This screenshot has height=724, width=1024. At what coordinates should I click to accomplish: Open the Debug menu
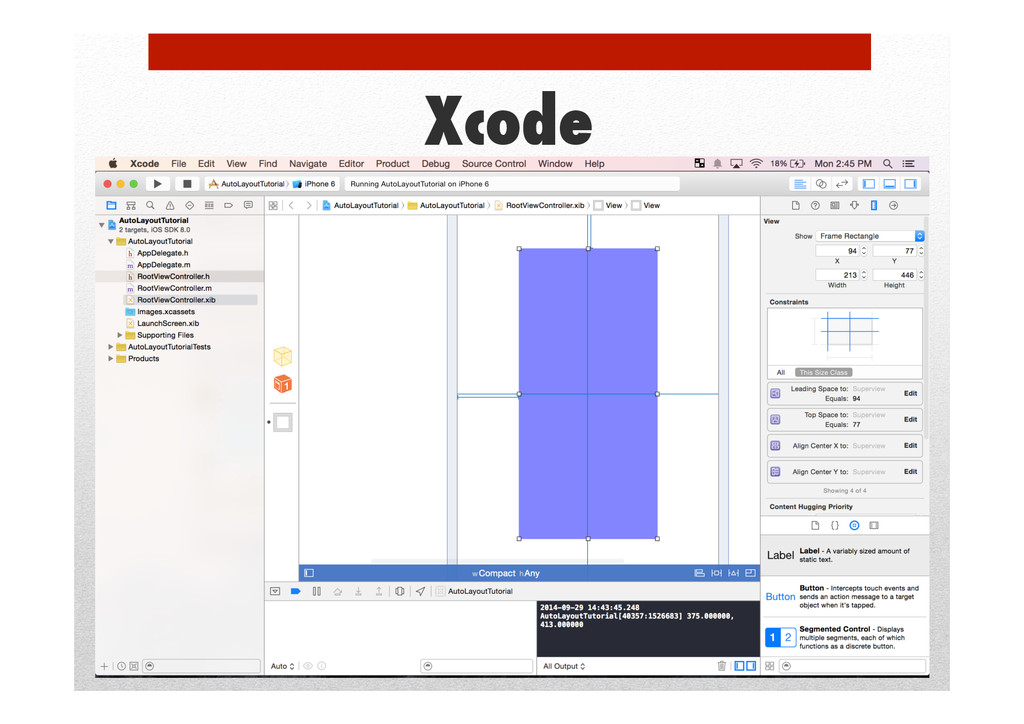pos(436,164)
